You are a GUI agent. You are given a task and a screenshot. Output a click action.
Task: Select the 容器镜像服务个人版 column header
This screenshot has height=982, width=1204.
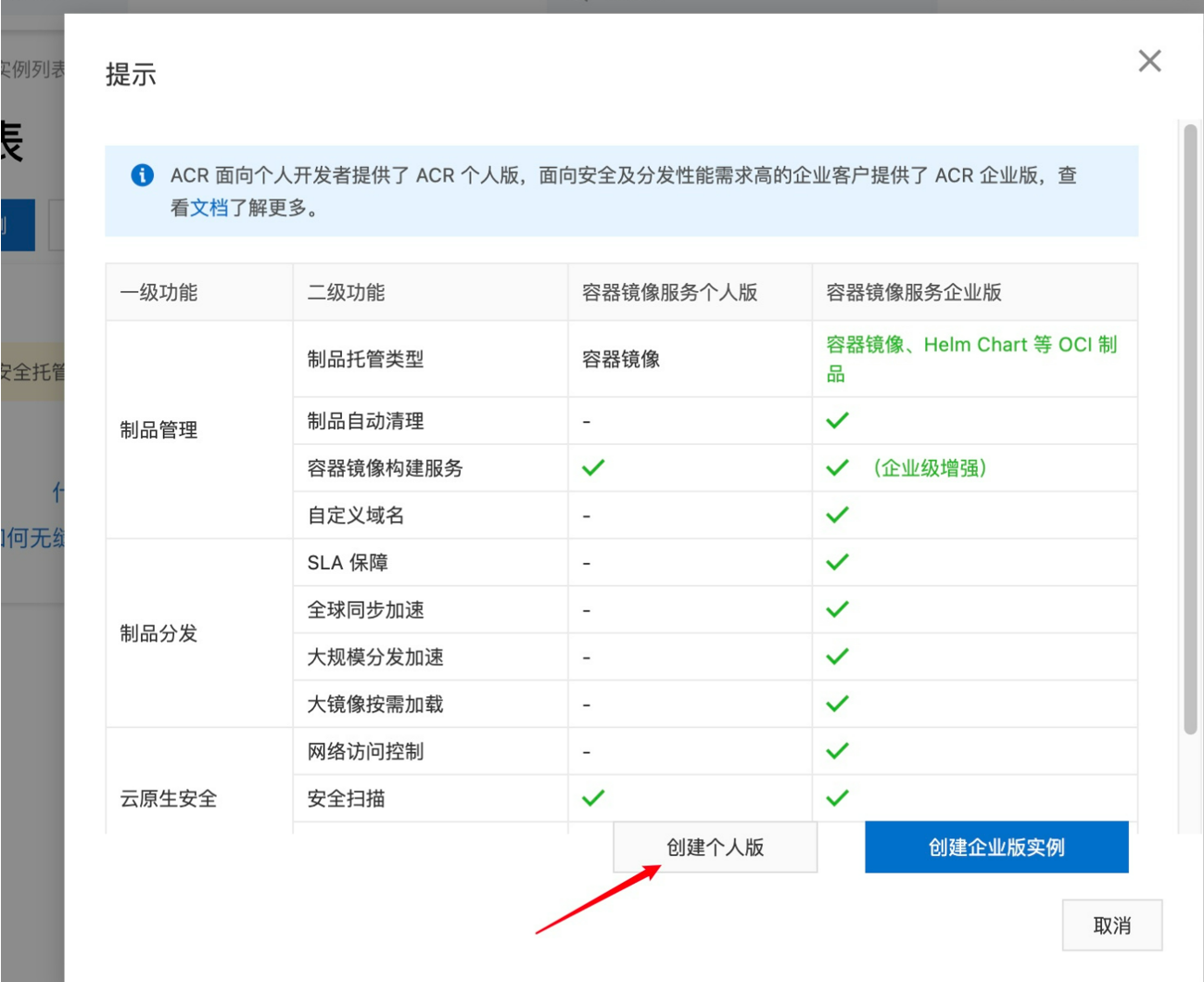(x=669, y=293)
